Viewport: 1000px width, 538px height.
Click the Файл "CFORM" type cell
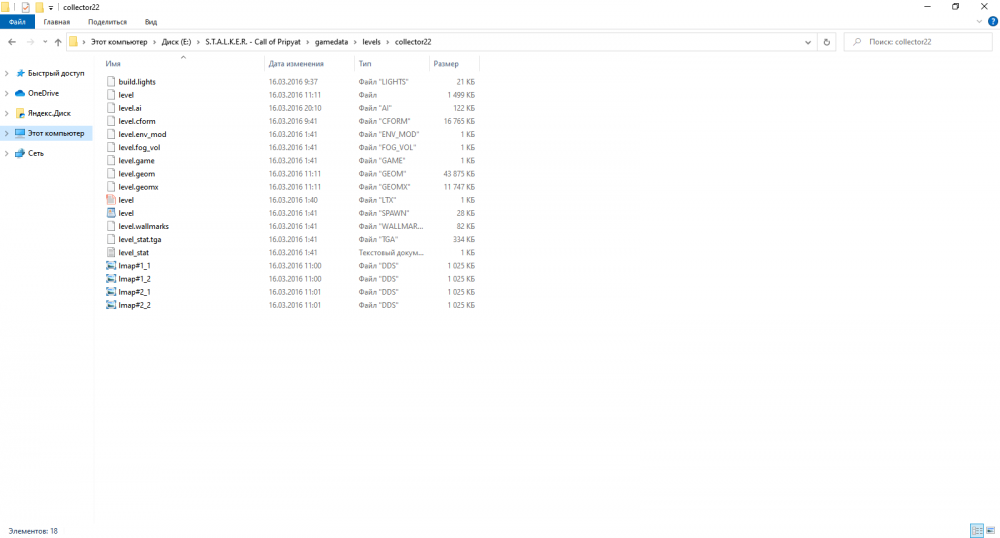(x=384, y=121)
